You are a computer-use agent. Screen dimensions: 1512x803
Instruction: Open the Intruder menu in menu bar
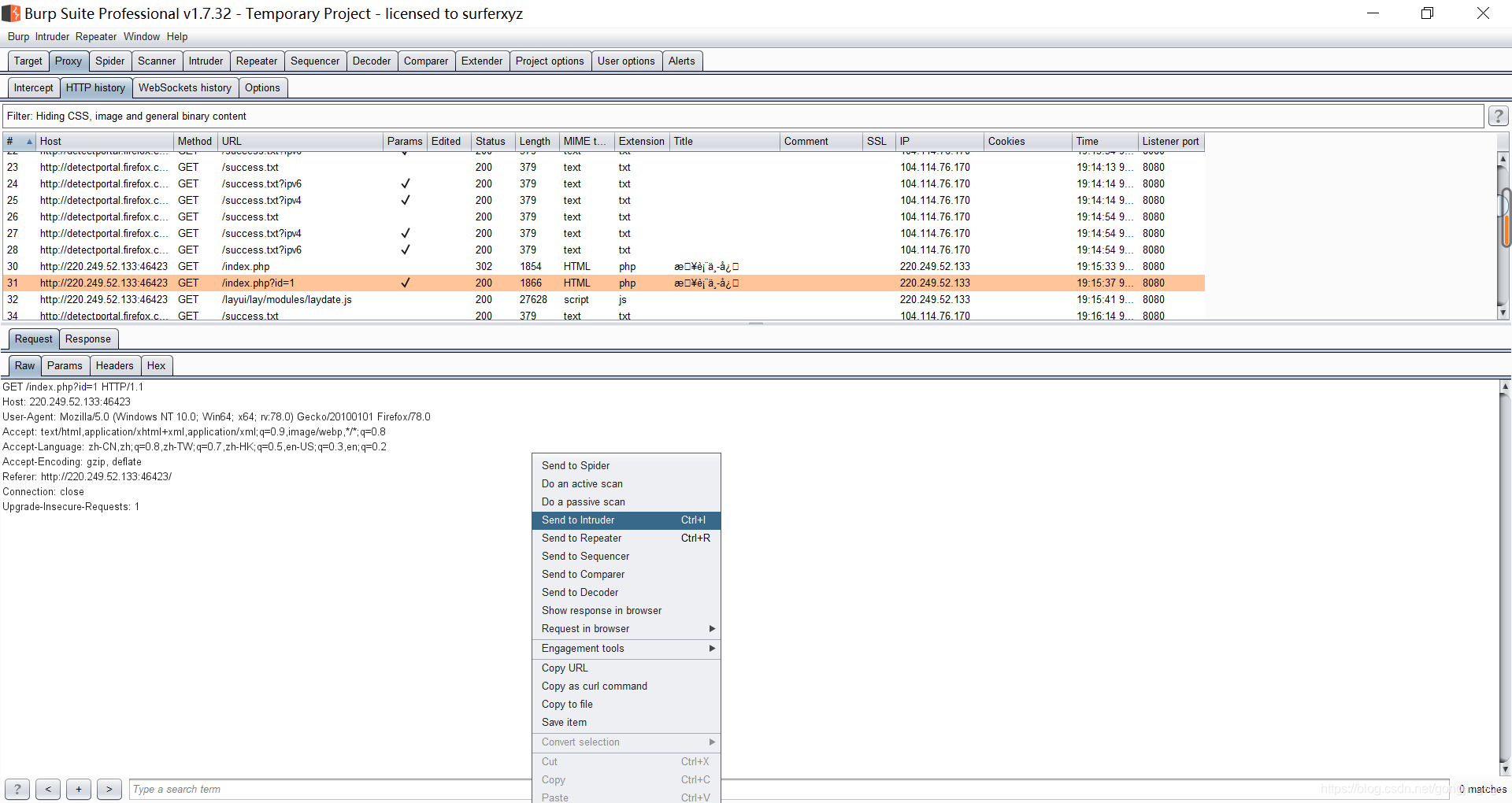point(52,36)
